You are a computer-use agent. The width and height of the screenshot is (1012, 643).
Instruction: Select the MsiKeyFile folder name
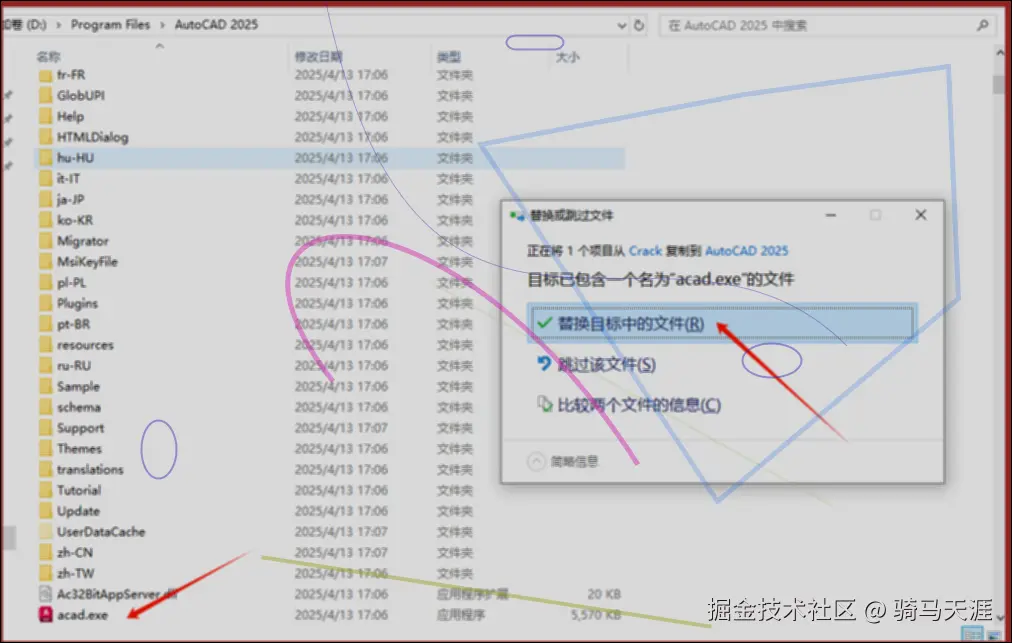(87, 261)
